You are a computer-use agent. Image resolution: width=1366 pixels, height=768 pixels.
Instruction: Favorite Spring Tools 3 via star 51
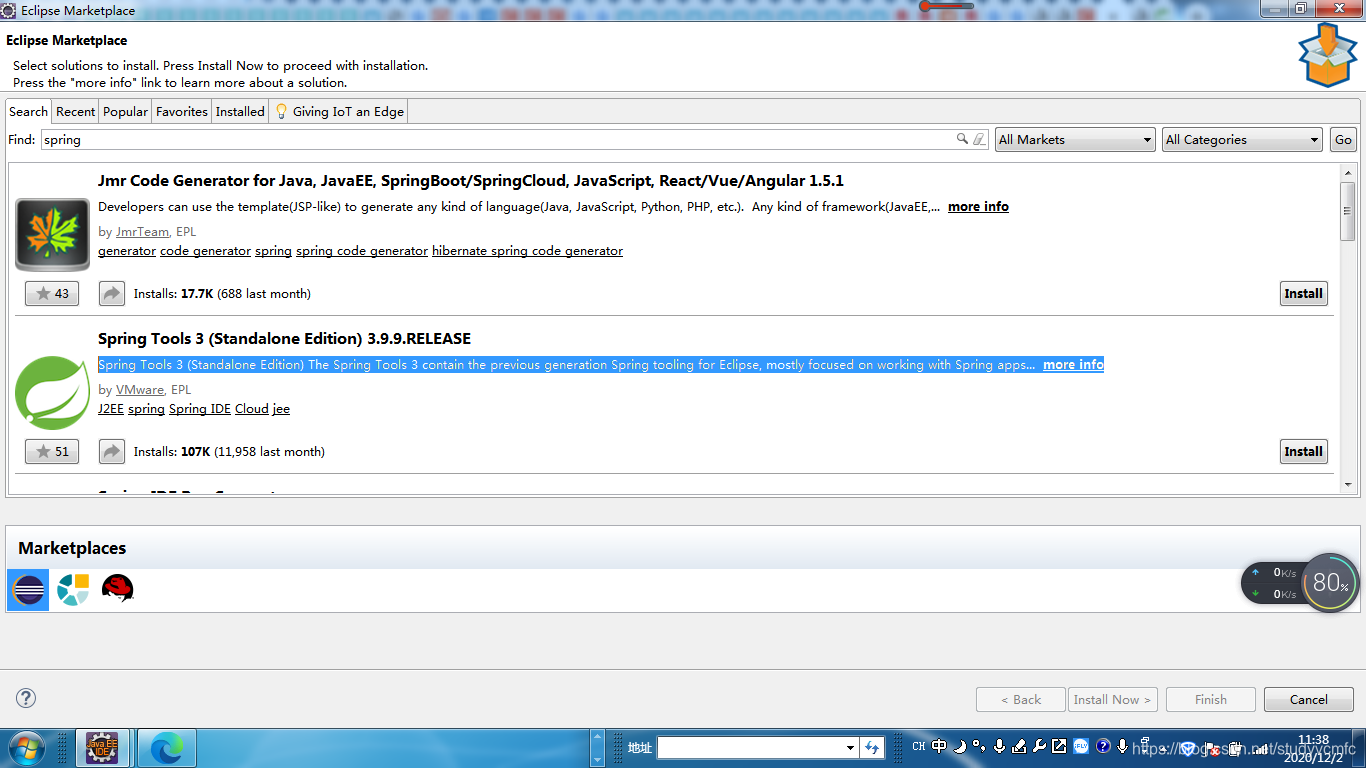52,451
